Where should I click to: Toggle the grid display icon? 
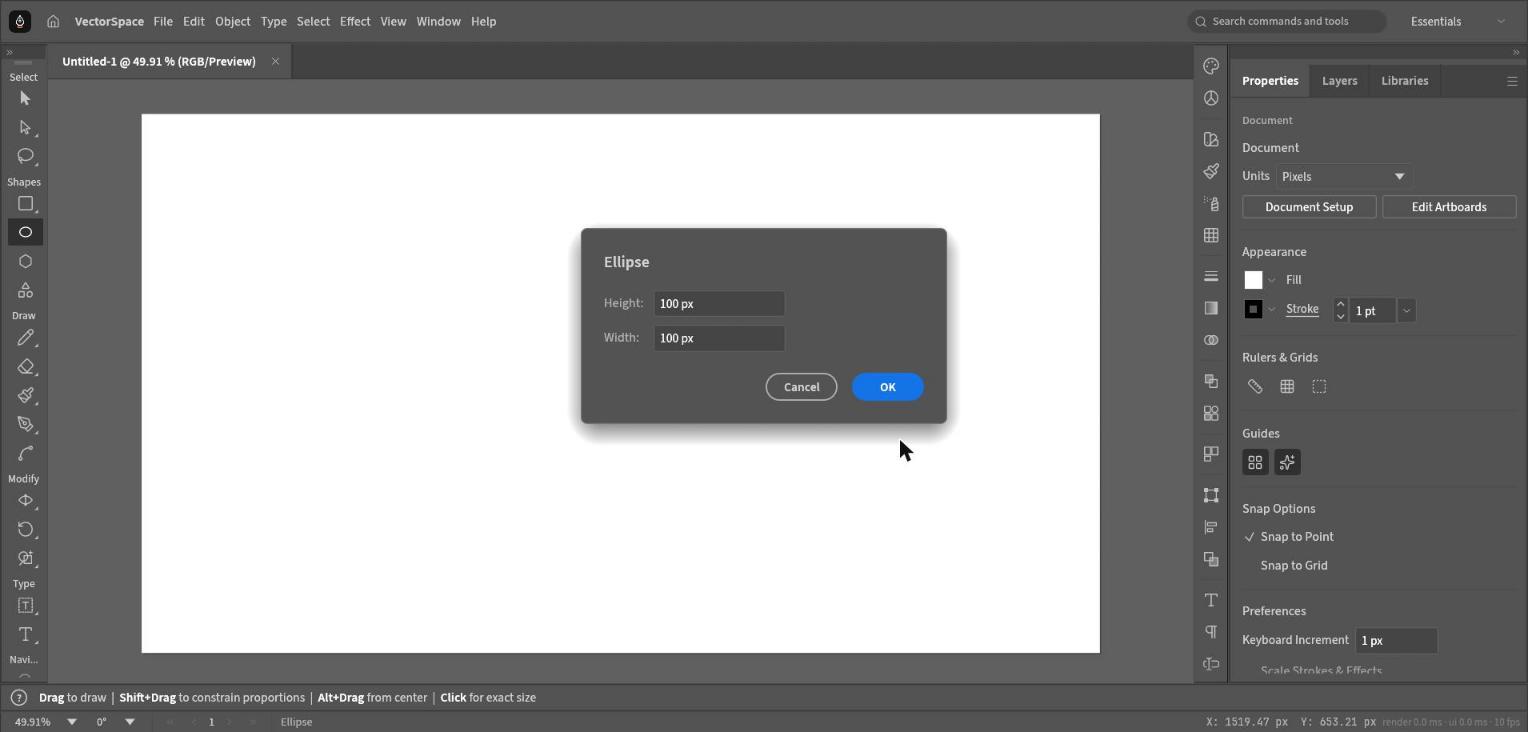click(x=1287, y=386)
